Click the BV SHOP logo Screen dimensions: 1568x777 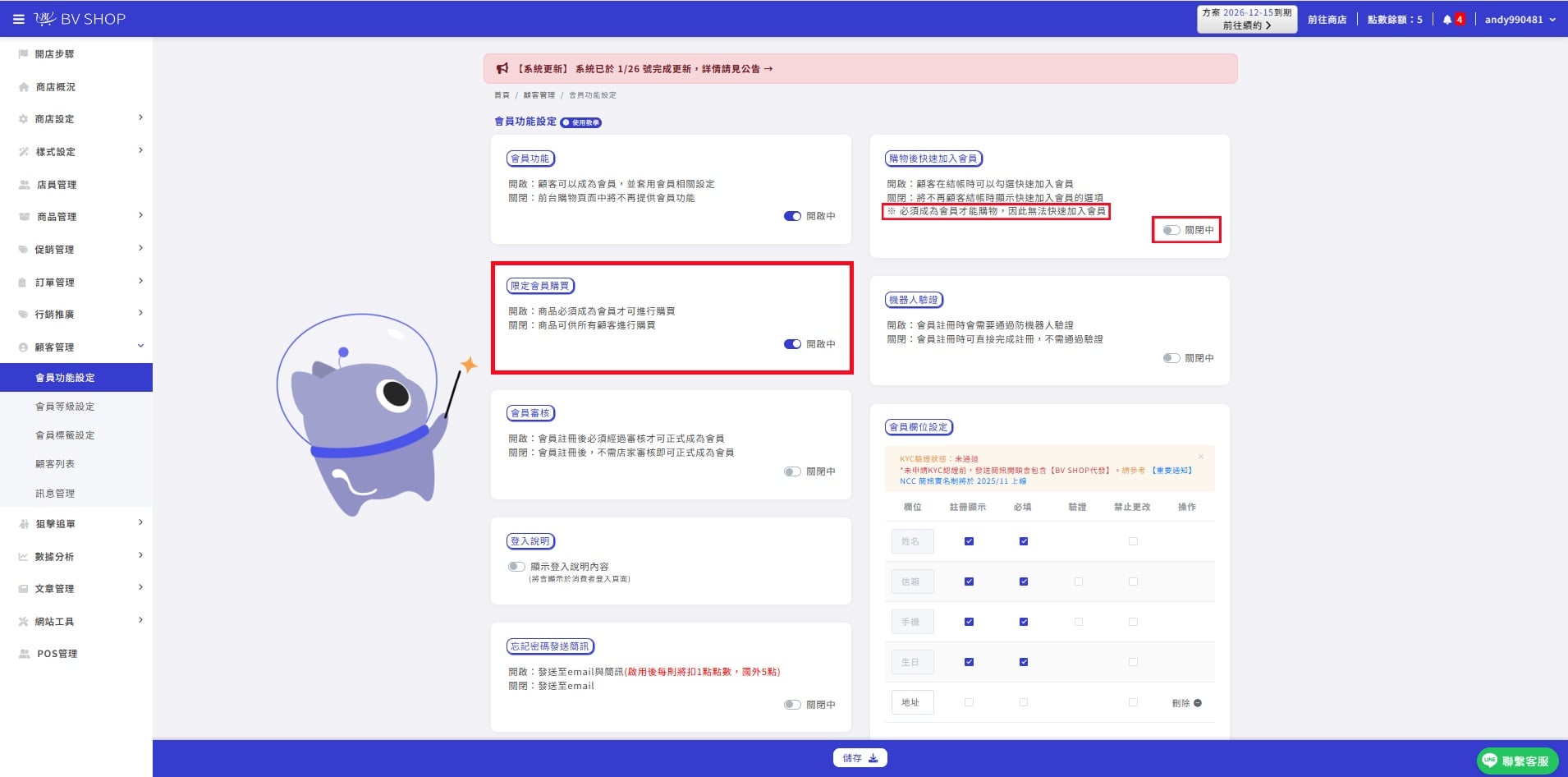tap(80, 19)
